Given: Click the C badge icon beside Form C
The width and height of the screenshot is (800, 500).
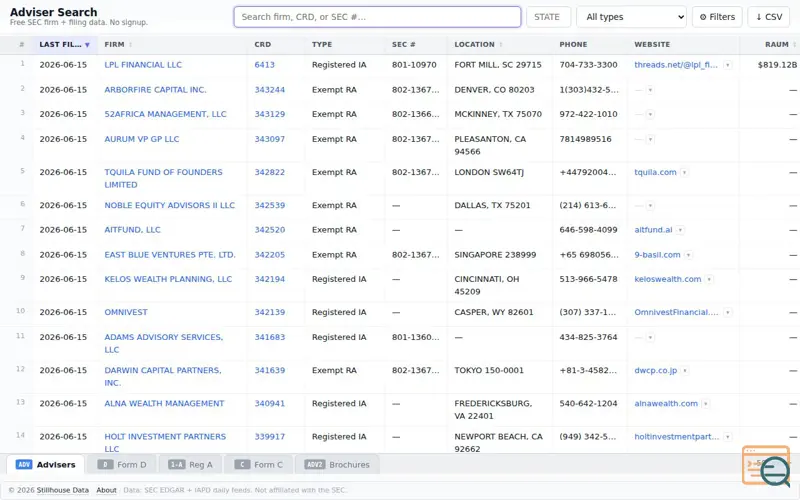Looking at the screenshot, I should [242, 464].
